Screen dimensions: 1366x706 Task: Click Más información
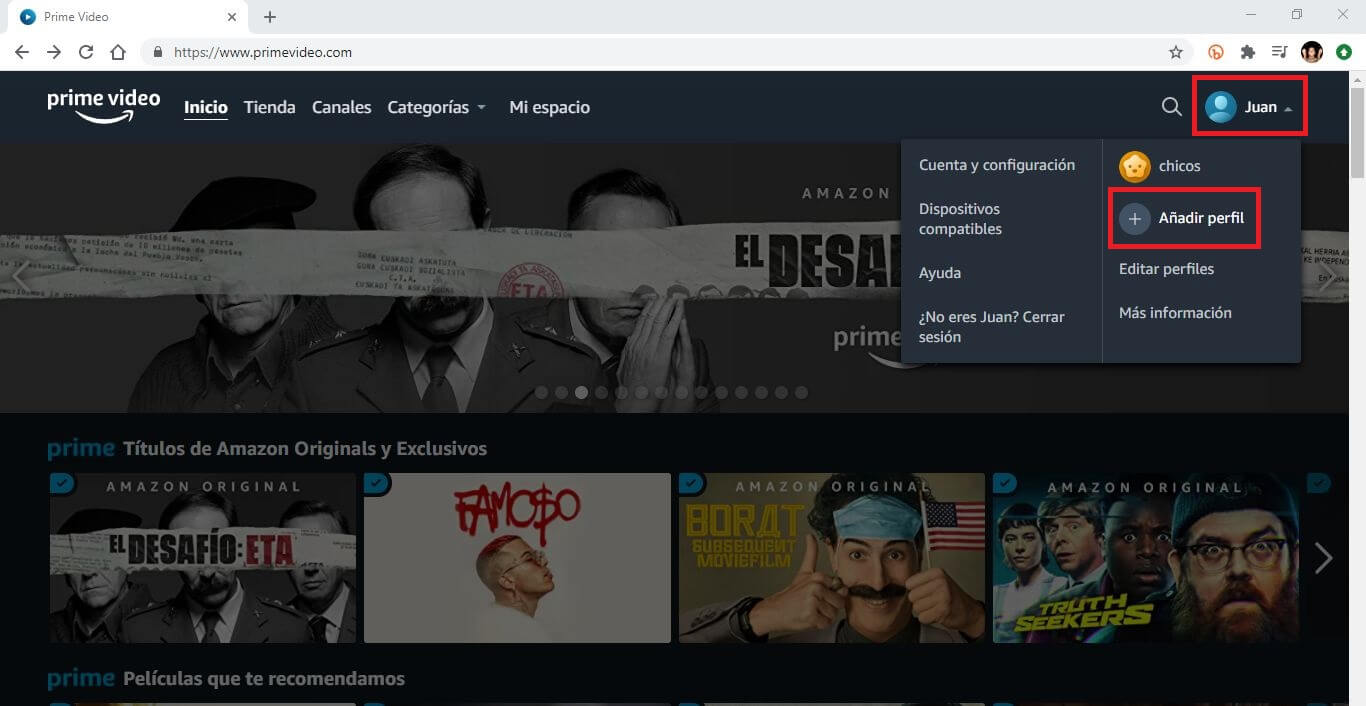[1175, 313]
